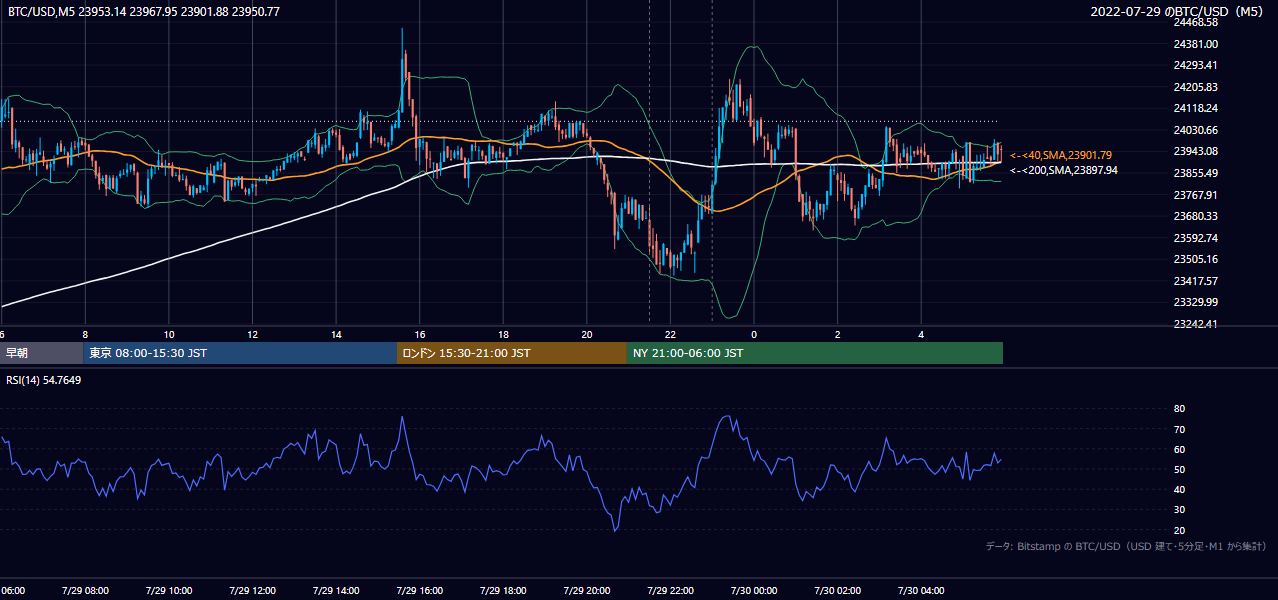Click the 7/29 18:00 date label
1278x600 pixels.
coord(503,591)
